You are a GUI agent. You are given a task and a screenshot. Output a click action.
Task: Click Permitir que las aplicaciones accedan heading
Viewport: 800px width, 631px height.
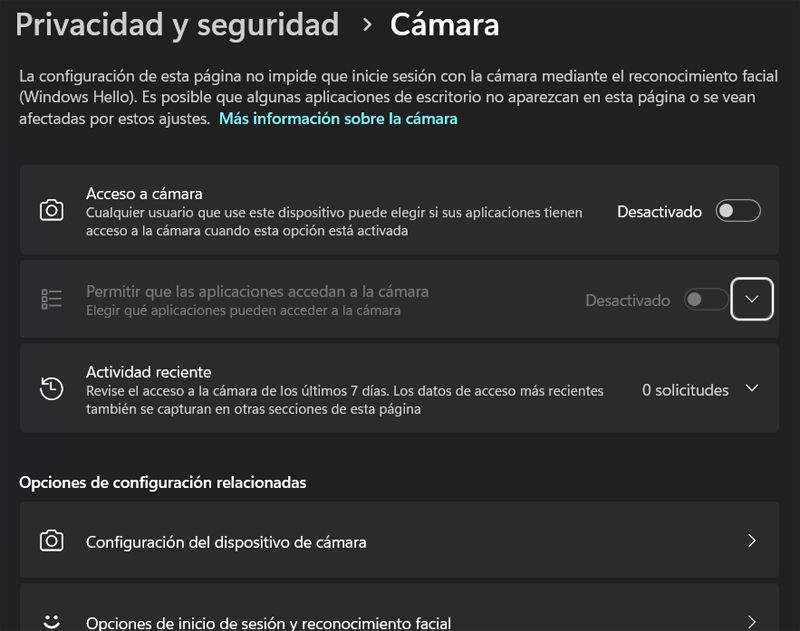257,291
